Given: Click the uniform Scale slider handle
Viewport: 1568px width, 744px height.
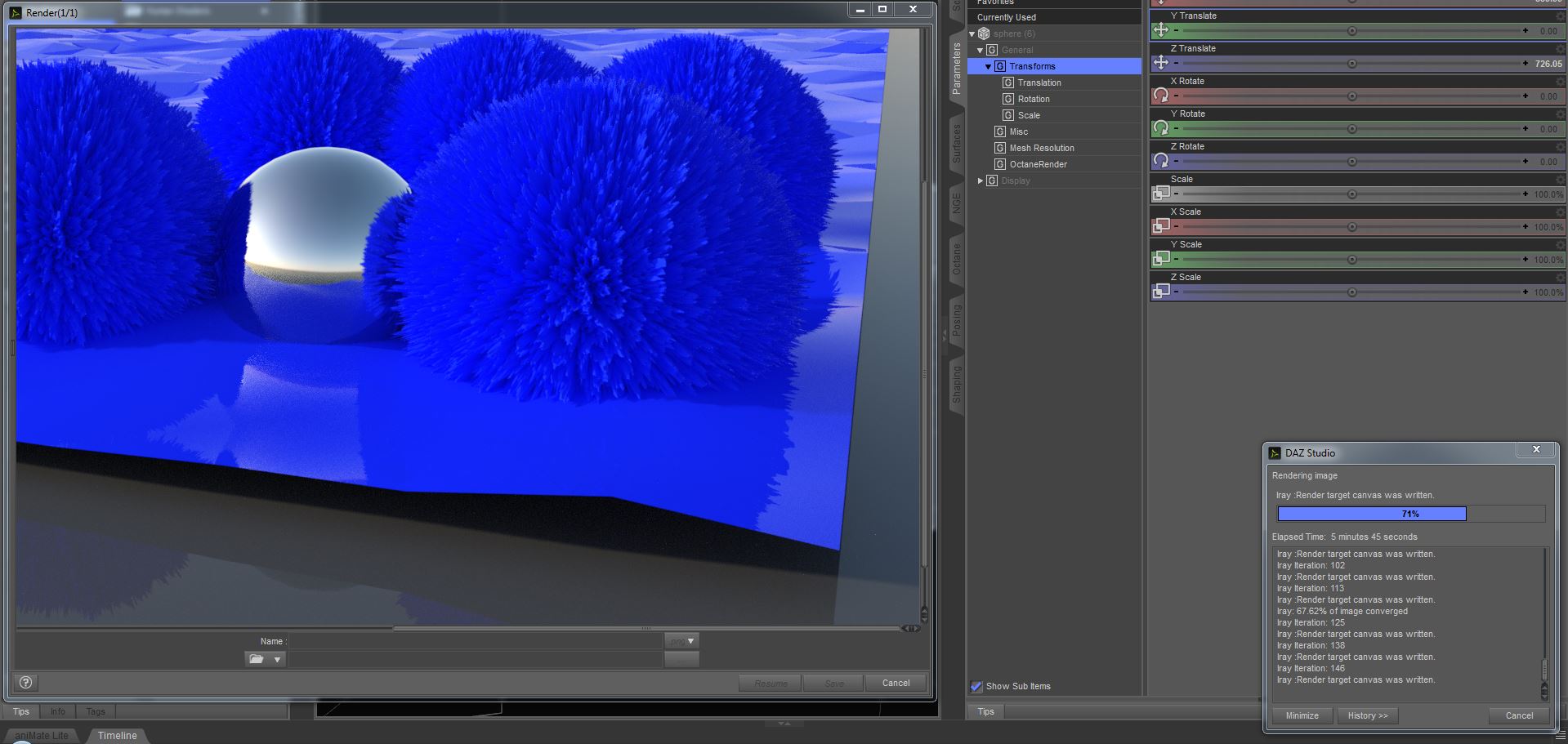Looking at the screenshot, I should [x=1352, y=194].
